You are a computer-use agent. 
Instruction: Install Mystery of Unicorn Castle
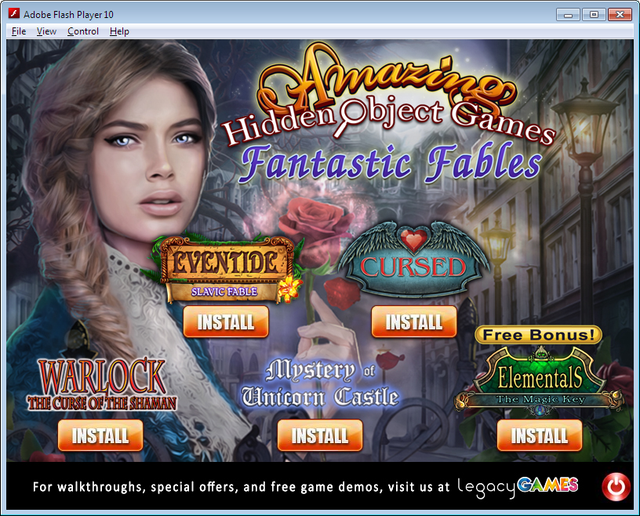320,435
